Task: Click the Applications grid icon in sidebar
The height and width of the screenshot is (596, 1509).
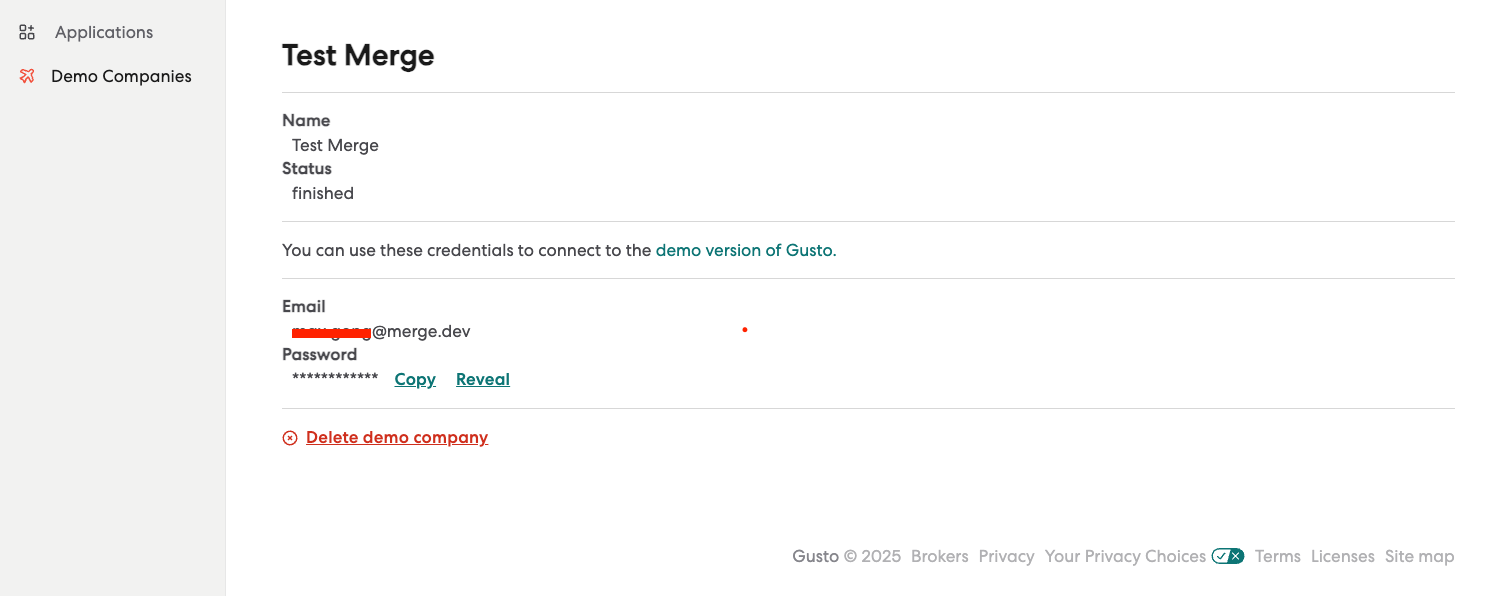Action: pos(27,33)
